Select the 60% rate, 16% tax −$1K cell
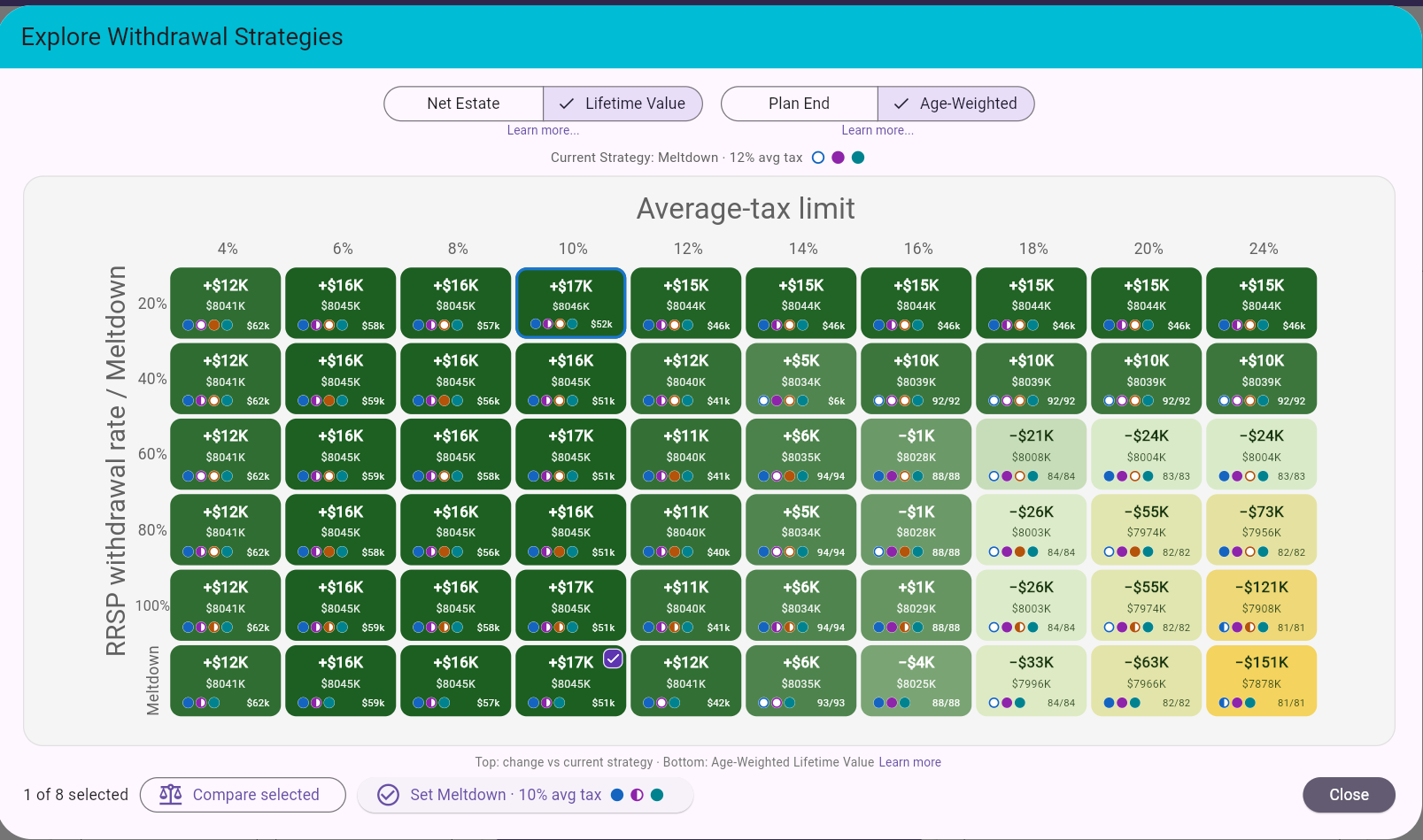Image resolution: width=1423 pixels, height=840 pixels. (916, 454)
